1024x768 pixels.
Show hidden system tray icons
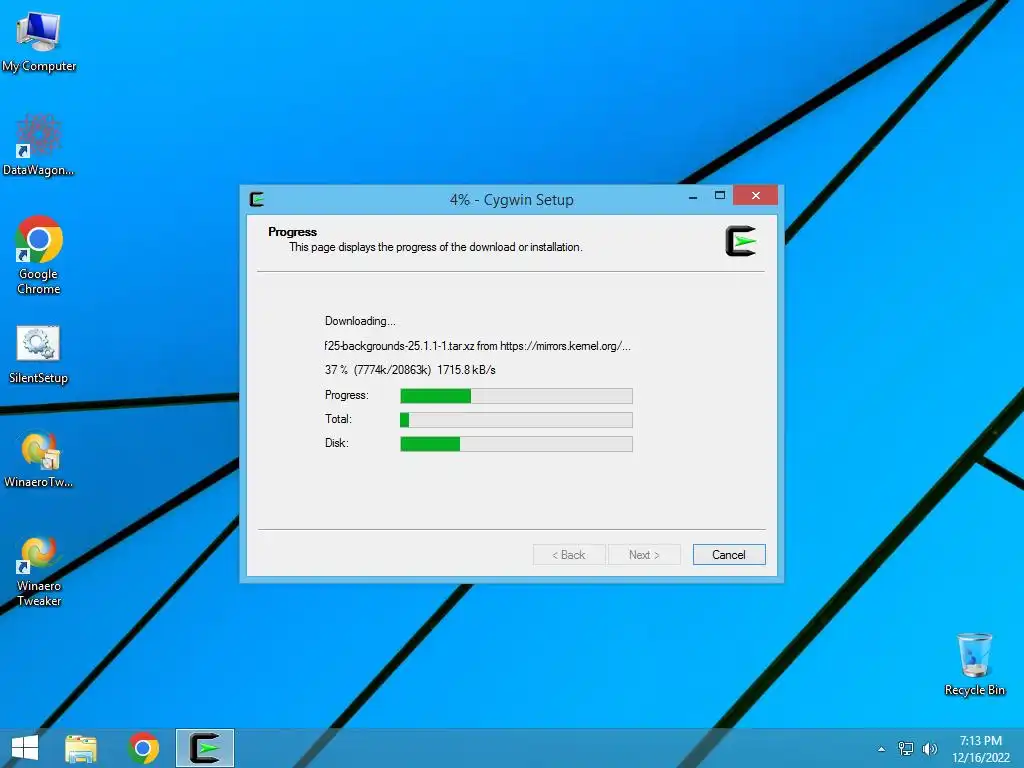tap(882, 749)
